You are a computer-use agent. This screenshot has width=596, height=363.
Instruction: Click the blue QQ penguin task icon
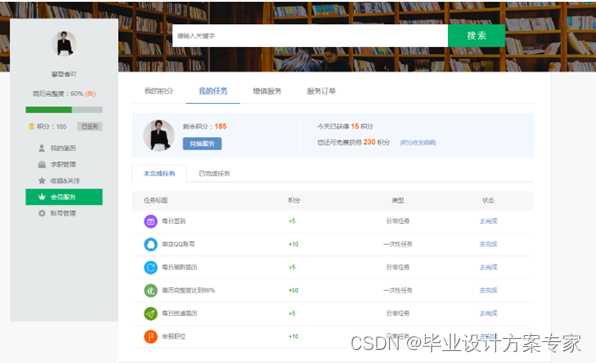[151, 244]
